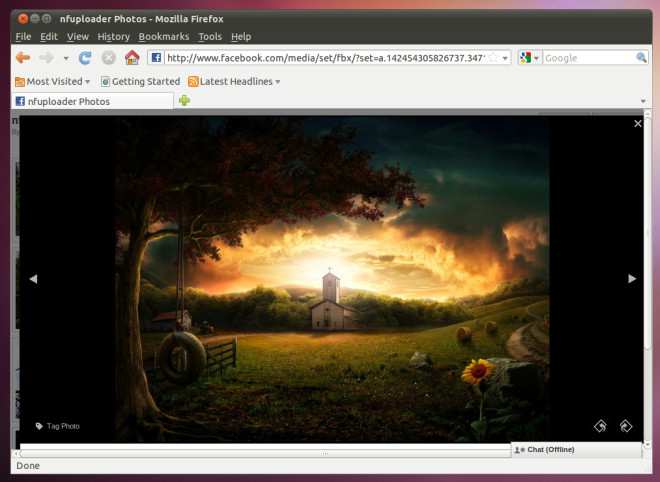Click the farm landscape photo
Image resolution: width=660 pixels, height=482 pixels.
point(332,279)
